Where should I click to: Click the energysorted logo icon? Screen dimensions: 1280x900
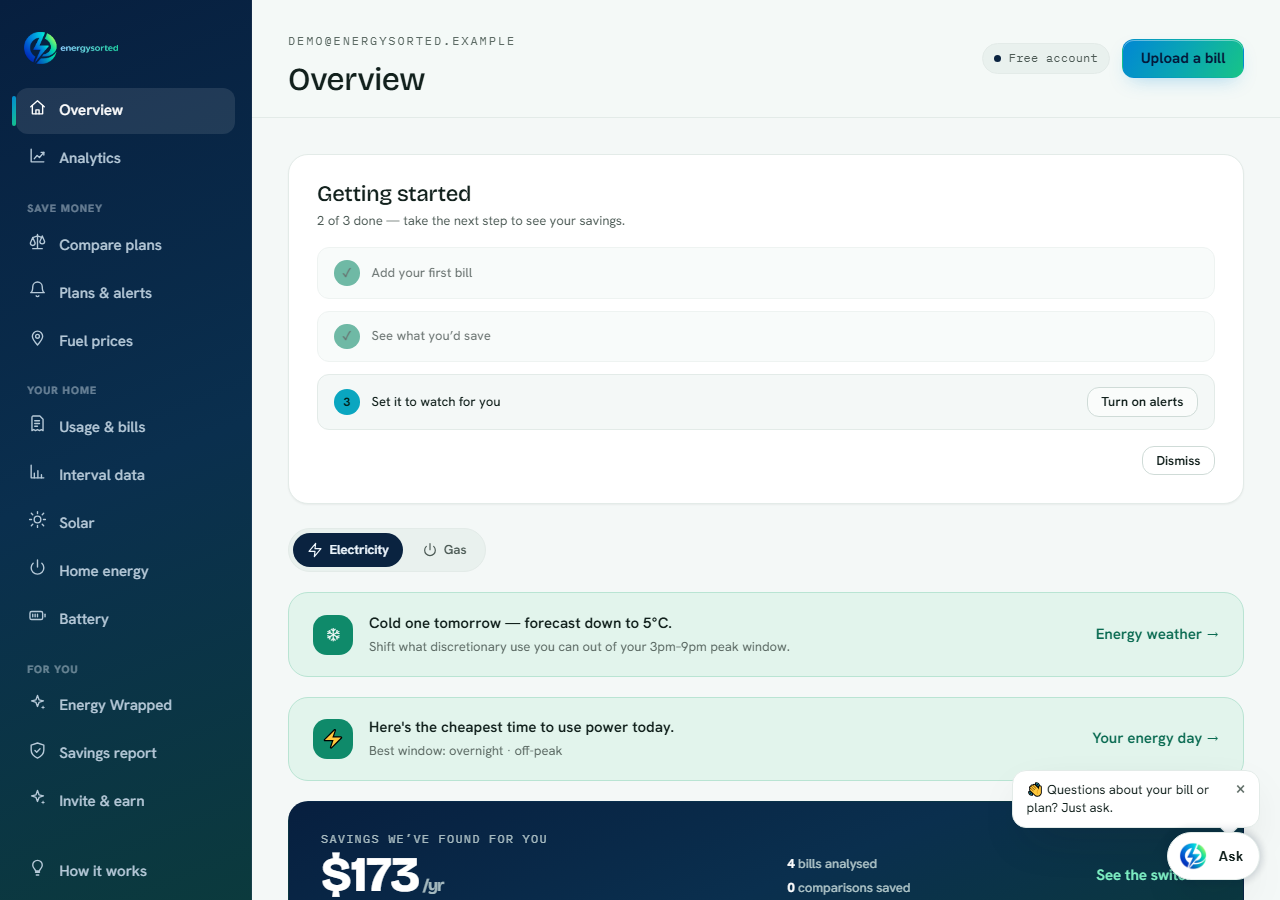(x=41, y=47)
